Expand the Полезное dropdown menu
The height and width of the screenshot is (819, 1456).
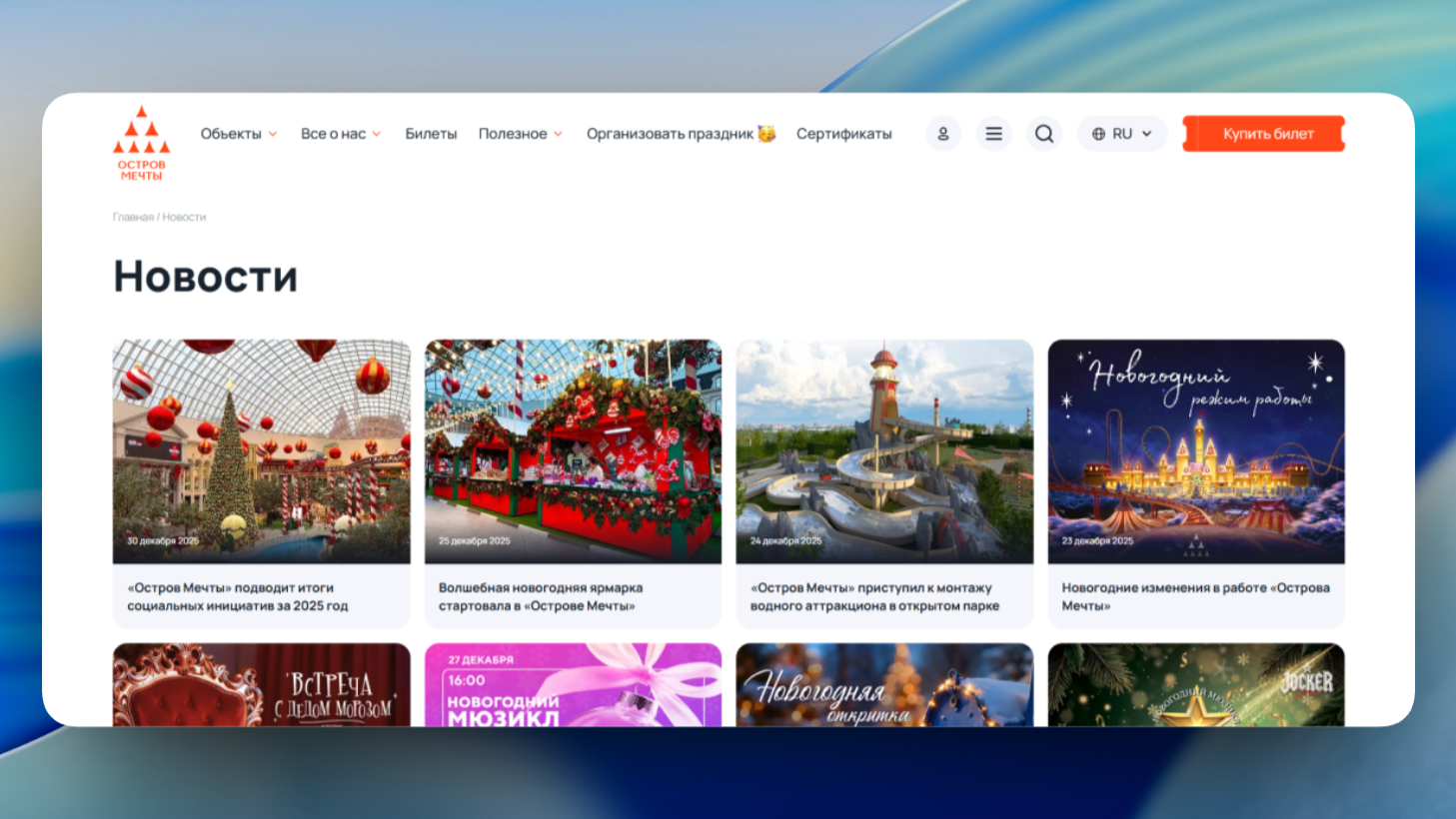[521, 134]
